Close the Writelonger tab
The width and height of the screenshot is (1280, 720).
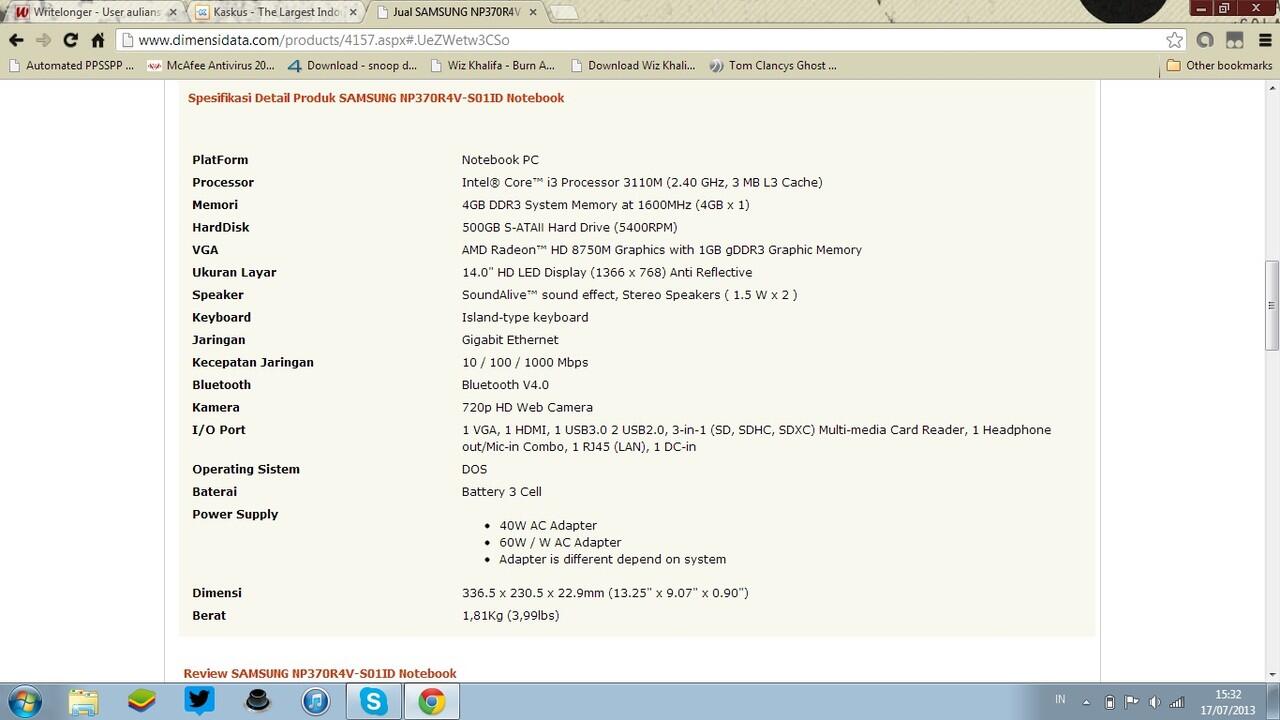(x=172, y=12)
